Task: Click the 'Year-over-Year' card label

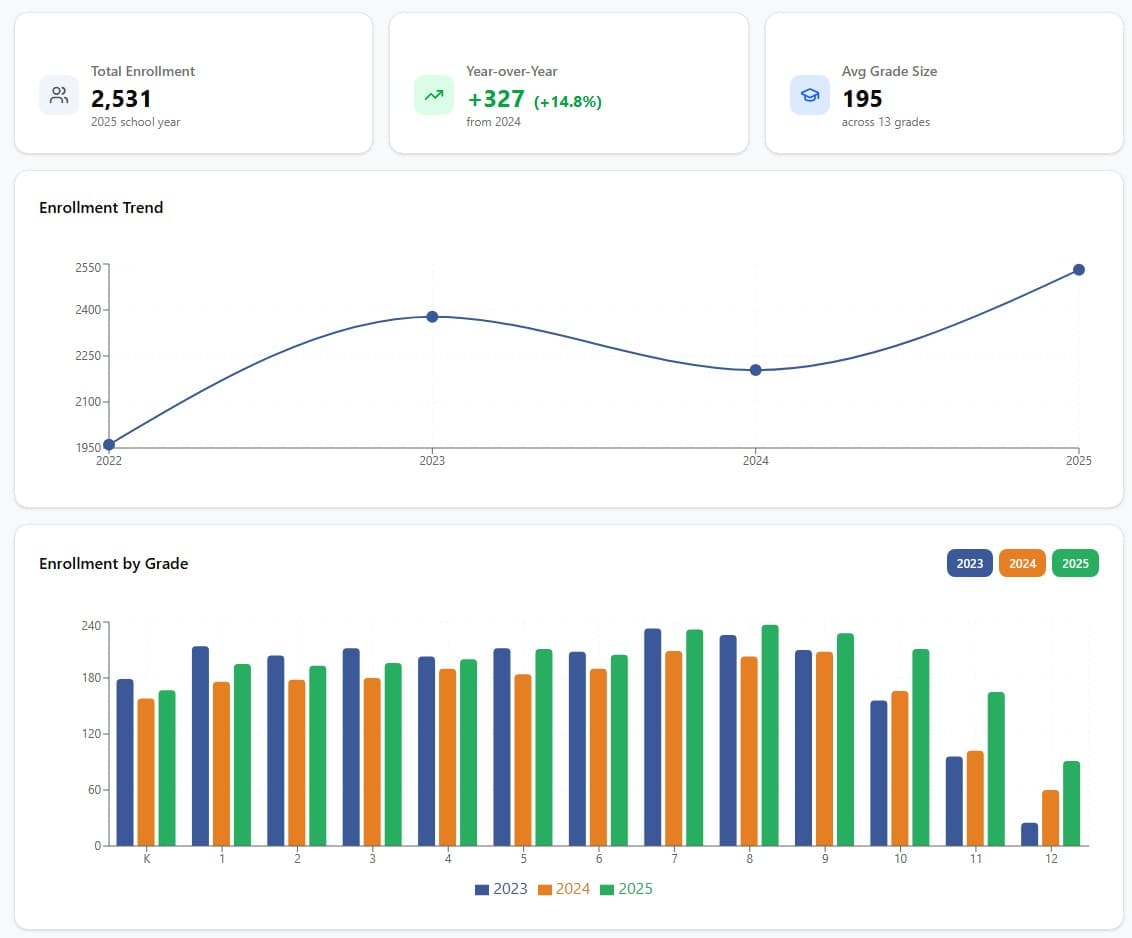Action: pyautogui.click(x=512, y=71)
